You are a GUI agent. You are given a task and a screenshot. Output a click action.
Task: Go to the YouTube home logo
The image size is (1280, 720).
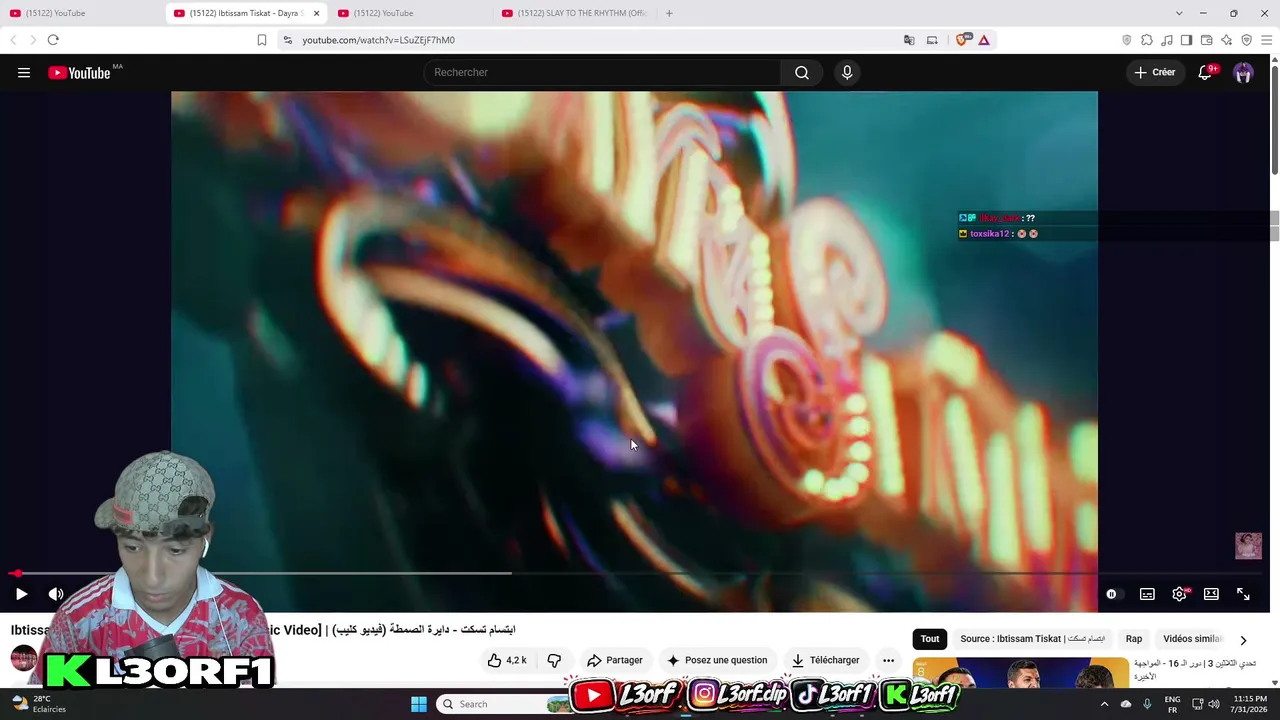click(79, 72)
